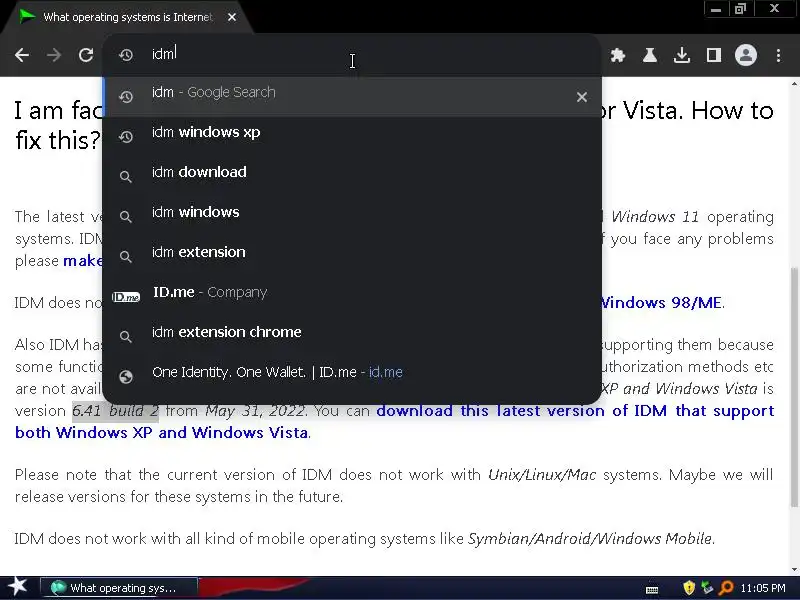Choose suggestion 'idm extension'
Screen dimensions: 800x600
tap(352, 256)
